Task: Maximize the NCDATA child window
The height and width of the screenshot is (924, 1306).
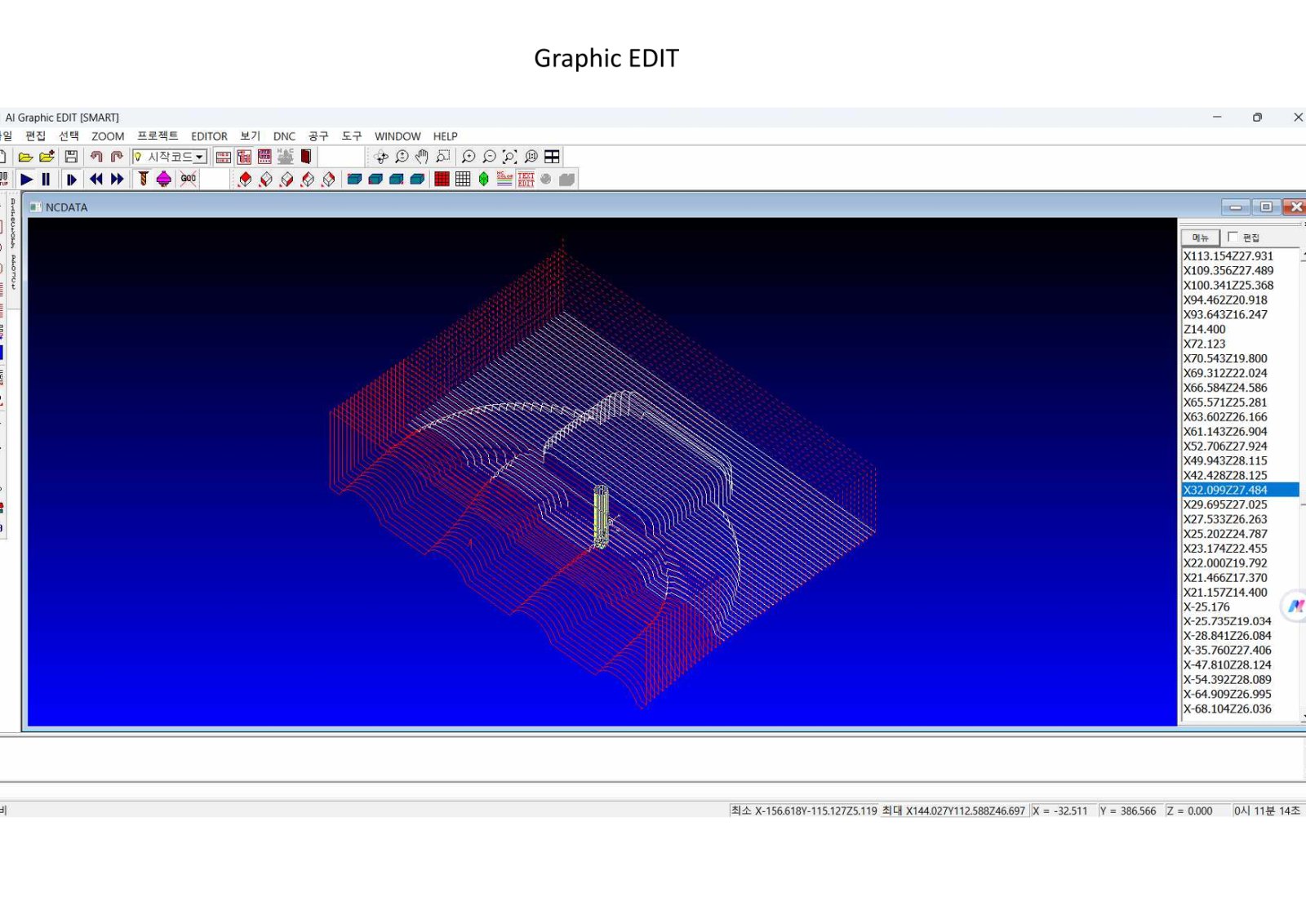Action: (x=1266, y=207)
